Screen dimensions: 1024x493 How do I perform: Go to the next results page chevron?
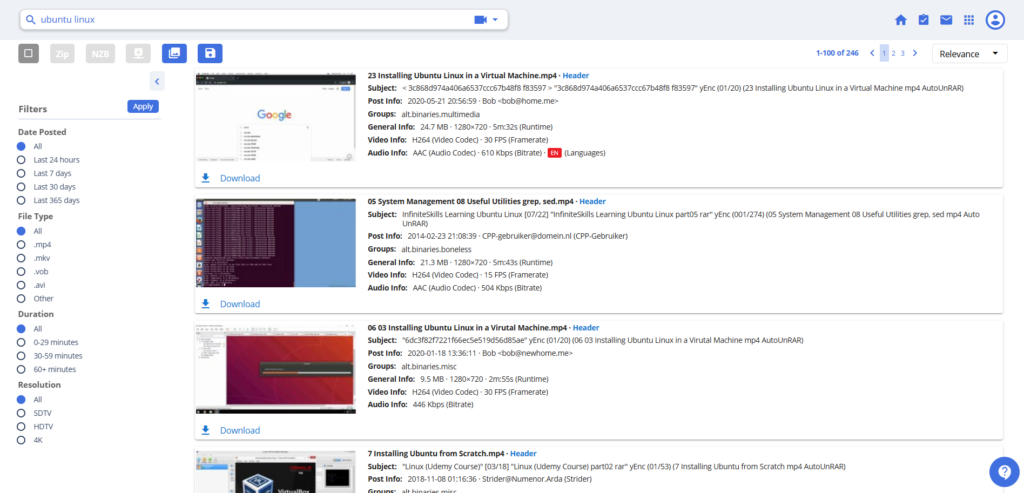coord(915,54)
